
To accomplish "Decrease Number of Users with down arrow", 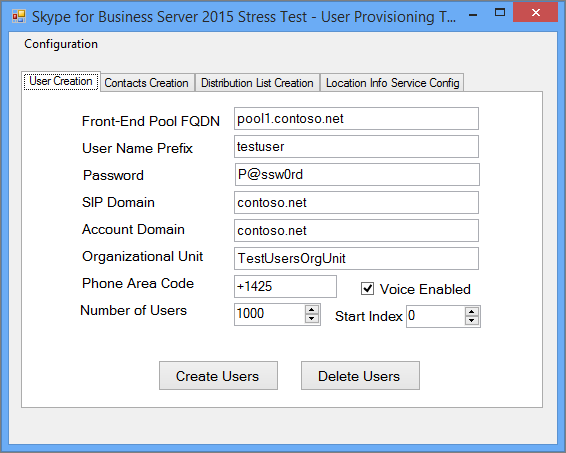I will (x=312, y=318).
